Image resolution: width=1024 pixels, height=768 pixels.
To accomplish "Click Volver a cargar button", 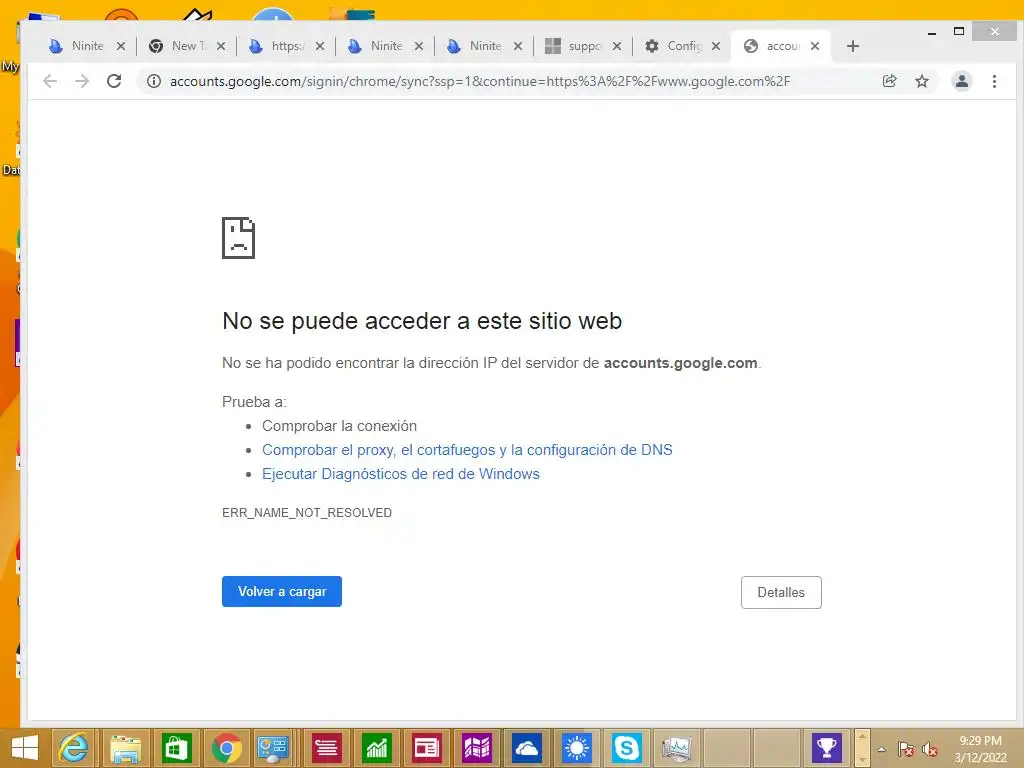I will tap(281, 592).
